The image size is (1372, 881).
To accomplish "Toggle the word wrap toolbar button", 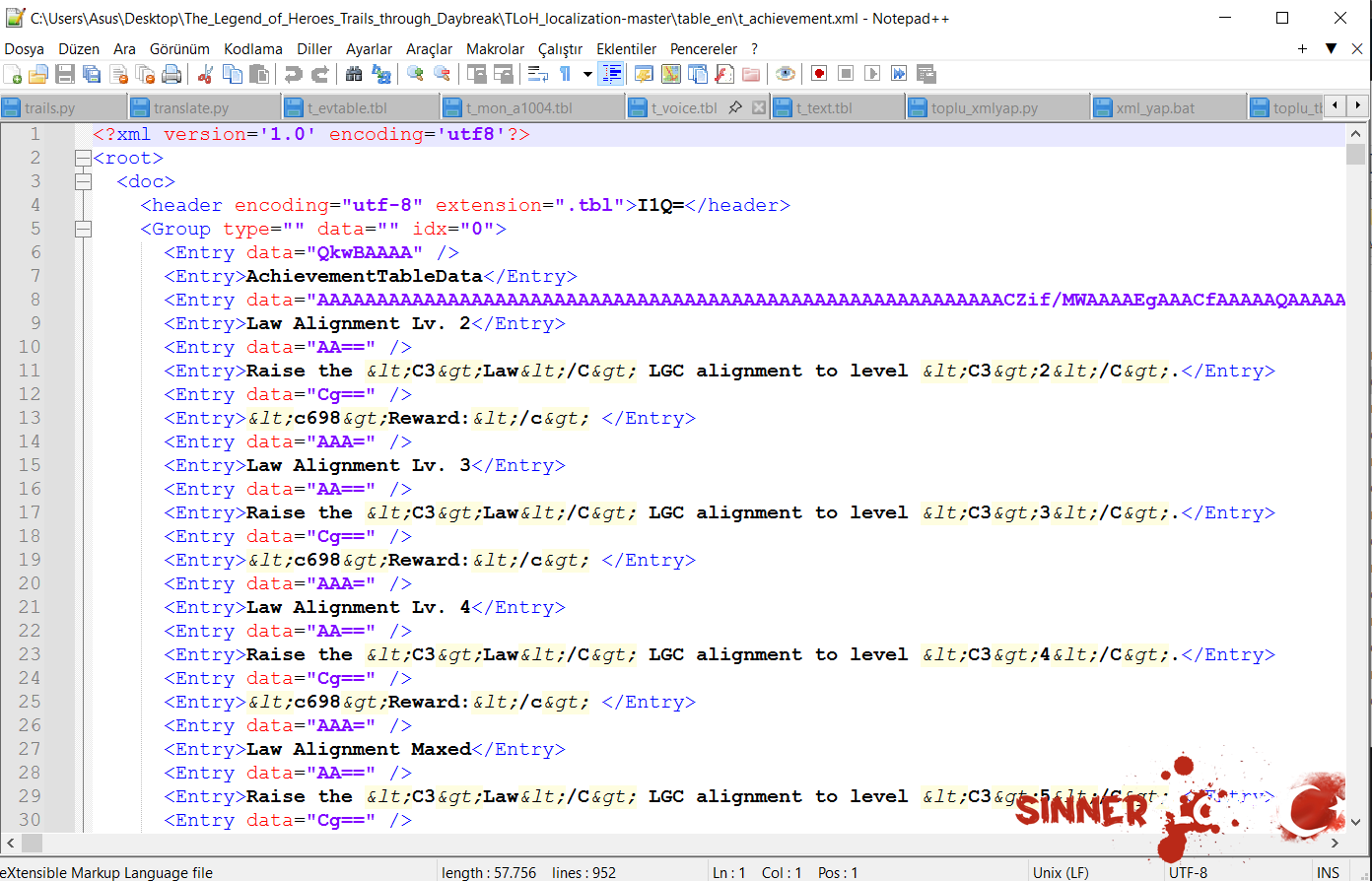I will point(538,74).
